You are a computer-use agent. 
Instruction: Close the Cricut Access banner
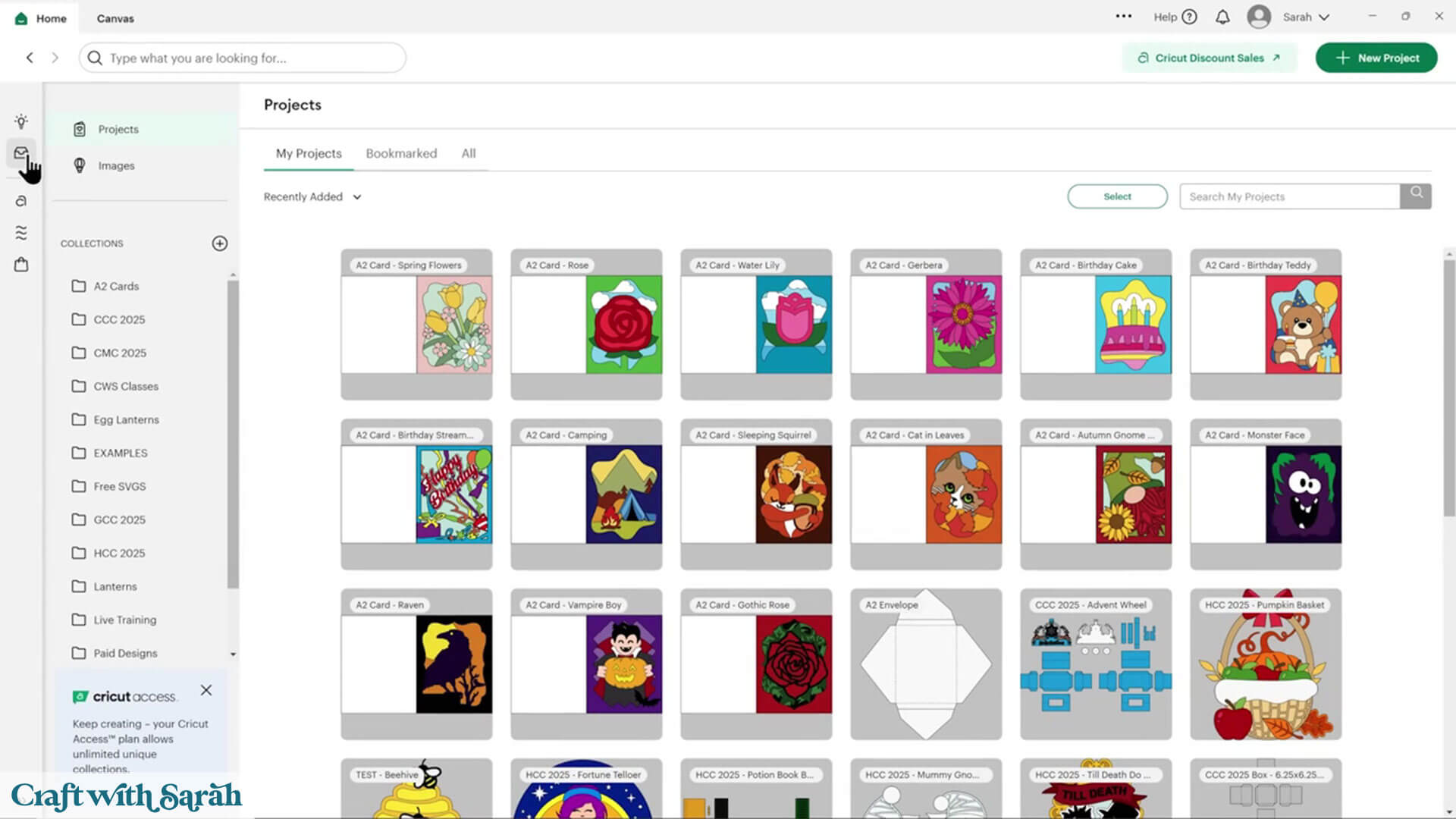tap(206, 690)
